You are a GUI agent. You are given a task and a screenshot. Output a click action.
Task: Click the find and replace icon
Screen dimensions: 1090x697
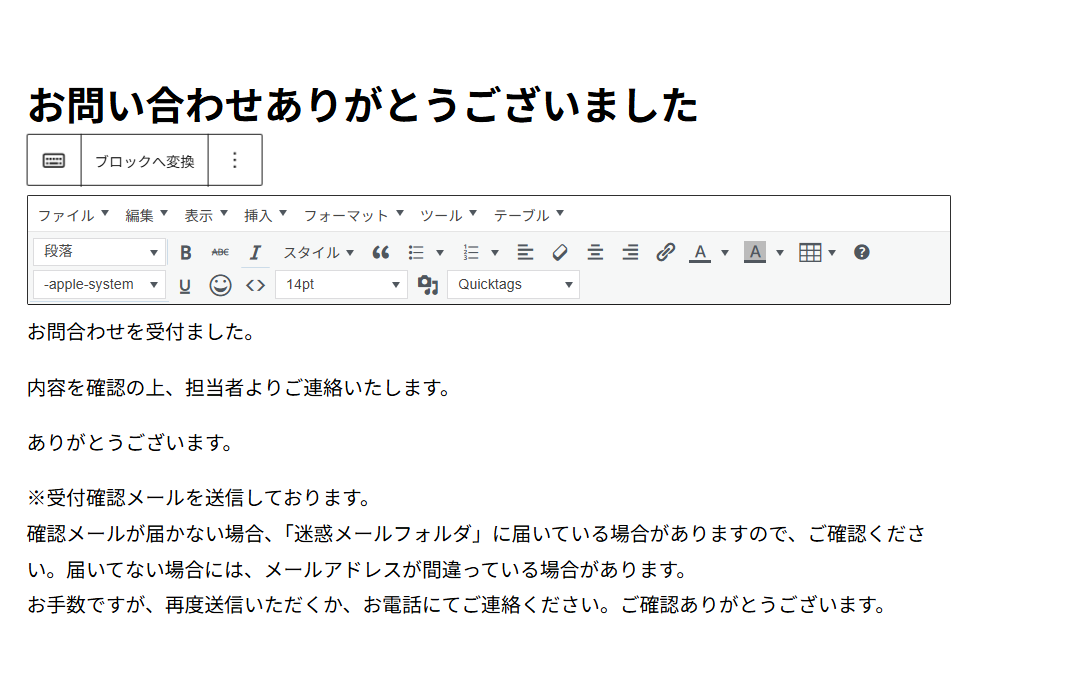[428, 286]
